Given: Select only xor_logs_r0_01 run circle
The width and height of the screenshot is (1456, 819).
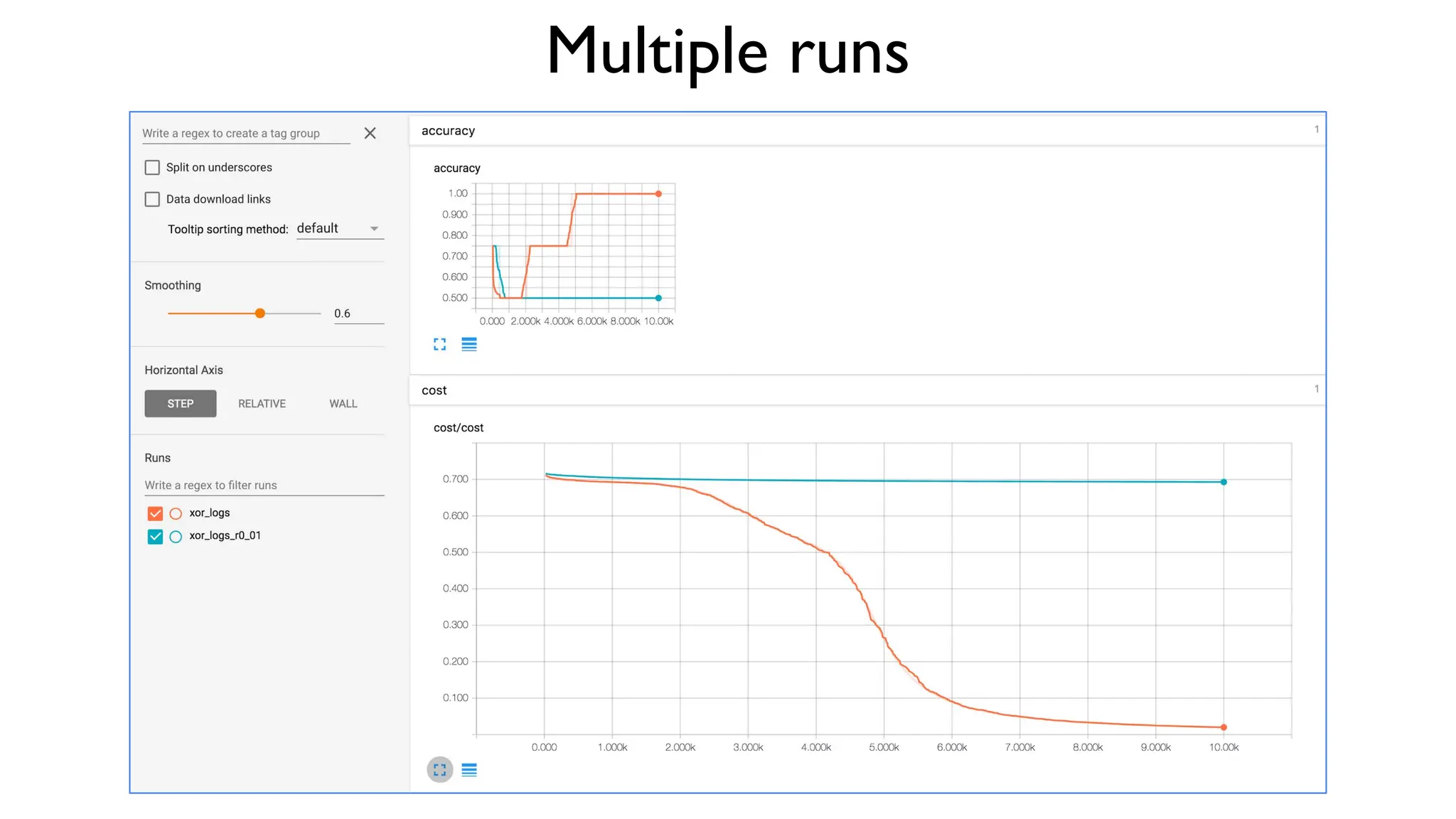Looking at the screenshot, I should (x=176, y=537).
